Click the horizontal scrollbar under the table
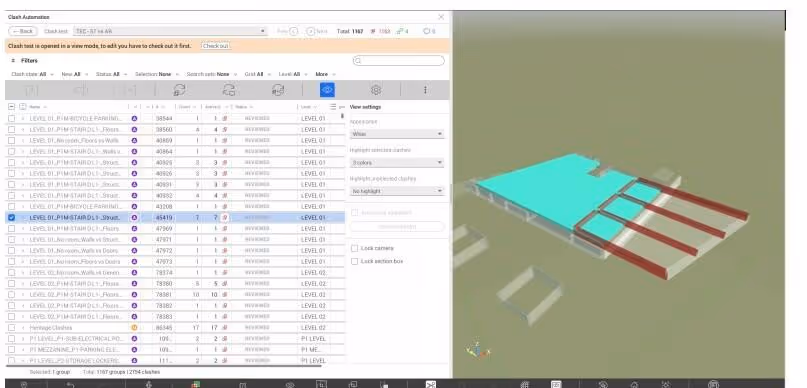 click(164, 365)
